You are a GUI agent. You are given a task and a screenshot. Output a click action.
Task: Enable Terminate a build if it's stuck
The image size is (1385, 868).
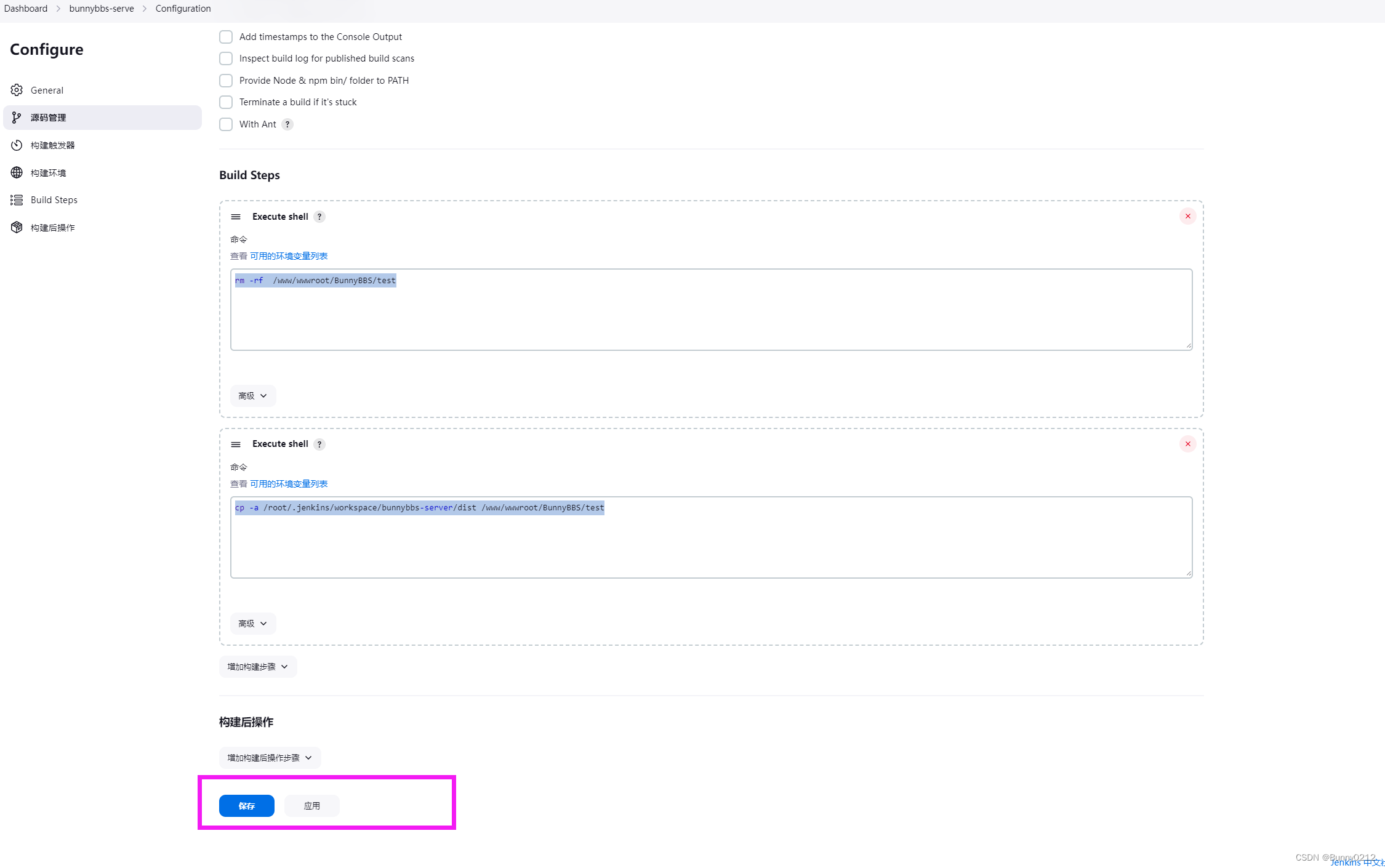click(226, 102)
